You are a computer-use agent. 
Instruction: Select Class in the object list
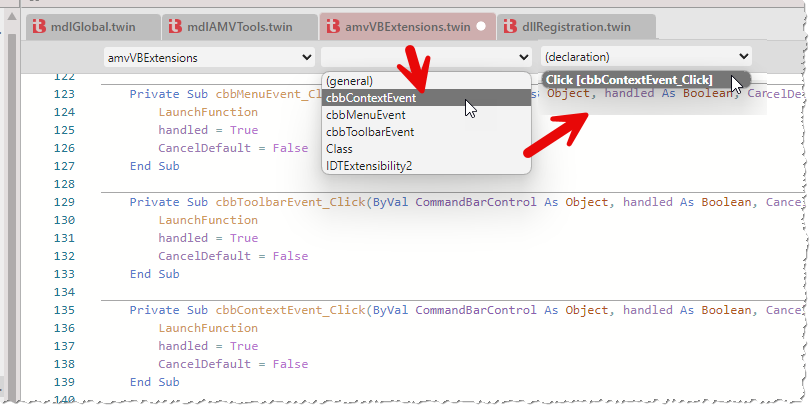point(339,149)
